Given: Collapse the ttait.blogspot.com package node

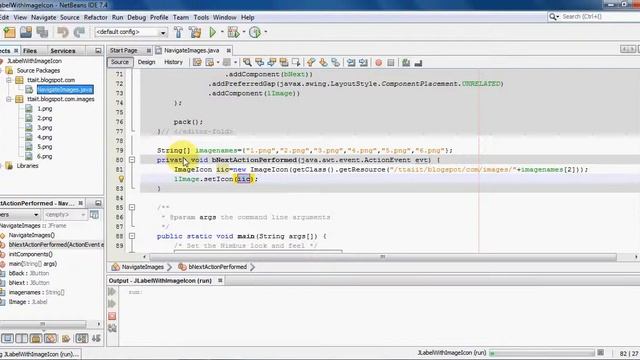Looking at the screenshot, I should click(x=9, y=80).
